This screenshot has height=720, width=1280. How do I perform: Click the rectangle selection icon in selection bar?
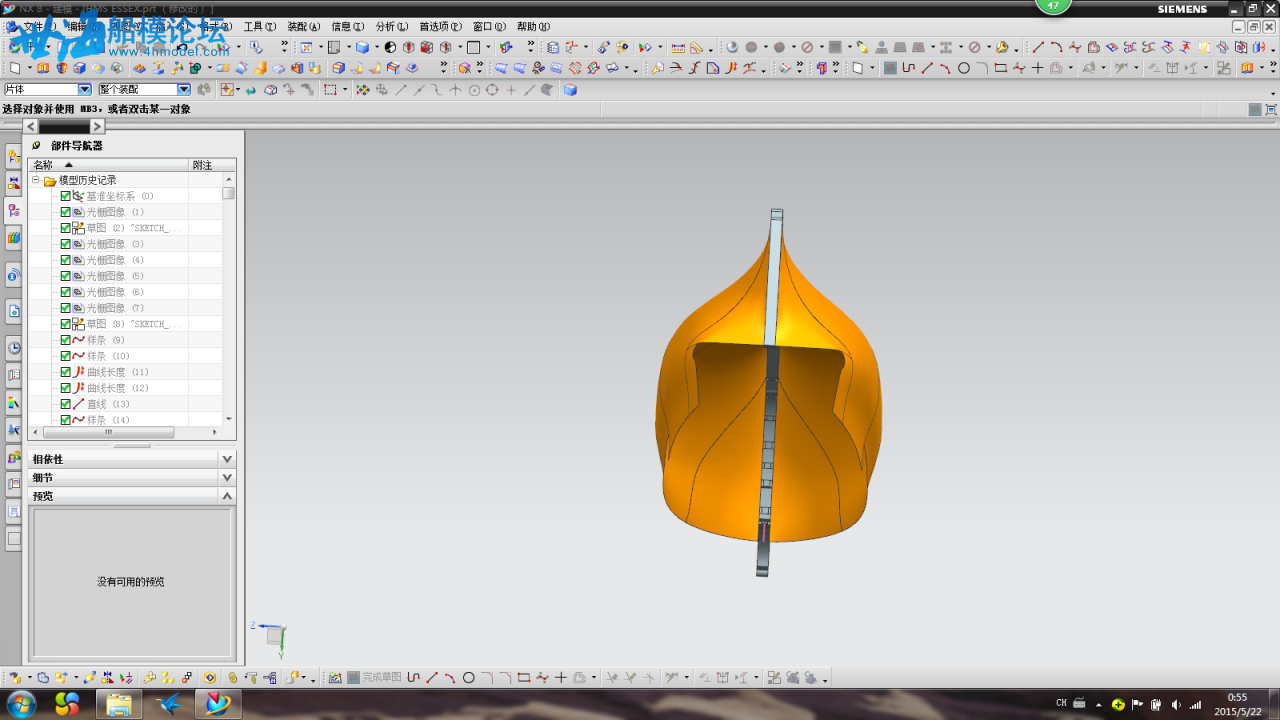tap(330, 89)
